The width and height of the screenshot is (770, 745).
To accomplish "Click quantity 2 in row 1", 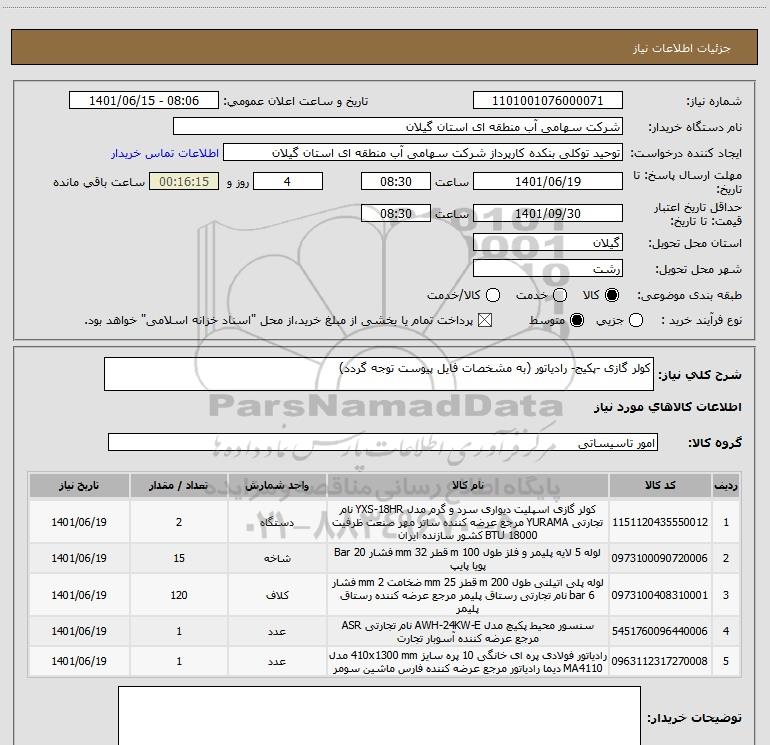I will click(x=179, y=522).
